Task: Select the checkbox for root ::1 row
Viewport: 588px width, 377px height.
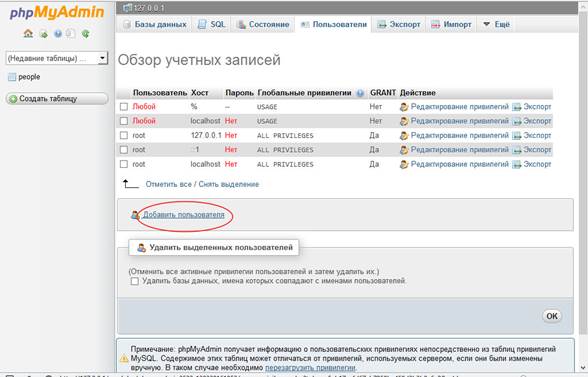Action: 124,150
